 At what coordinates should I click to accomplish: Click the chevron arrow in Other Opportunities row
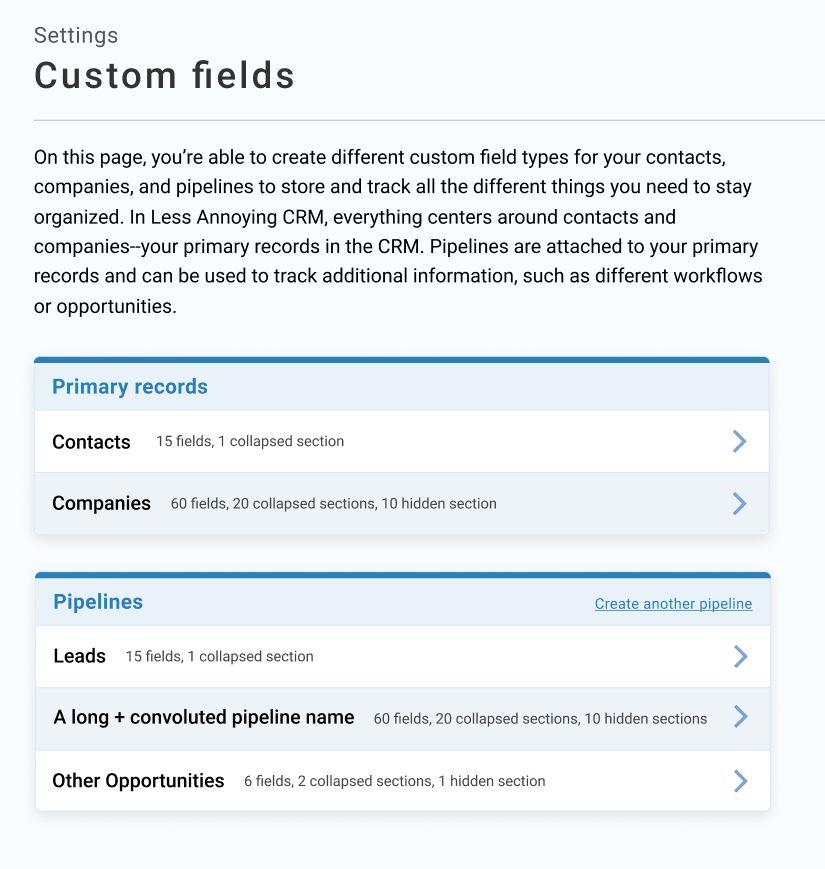[x=740, y=781]
